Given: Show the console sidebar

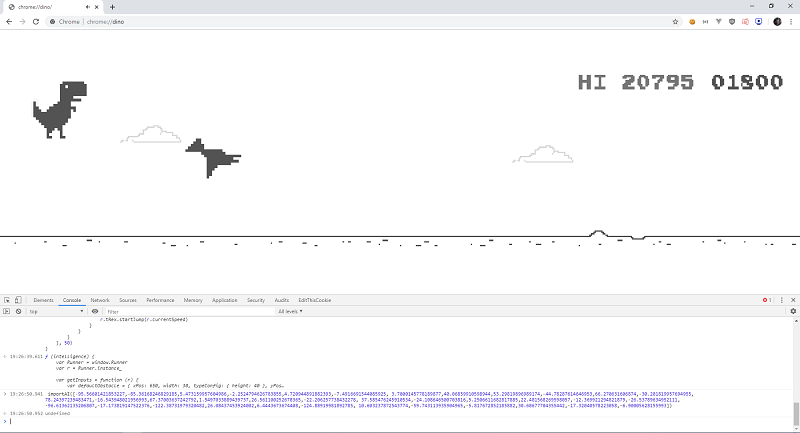Looking at the screenshot, I should (7, 312).
